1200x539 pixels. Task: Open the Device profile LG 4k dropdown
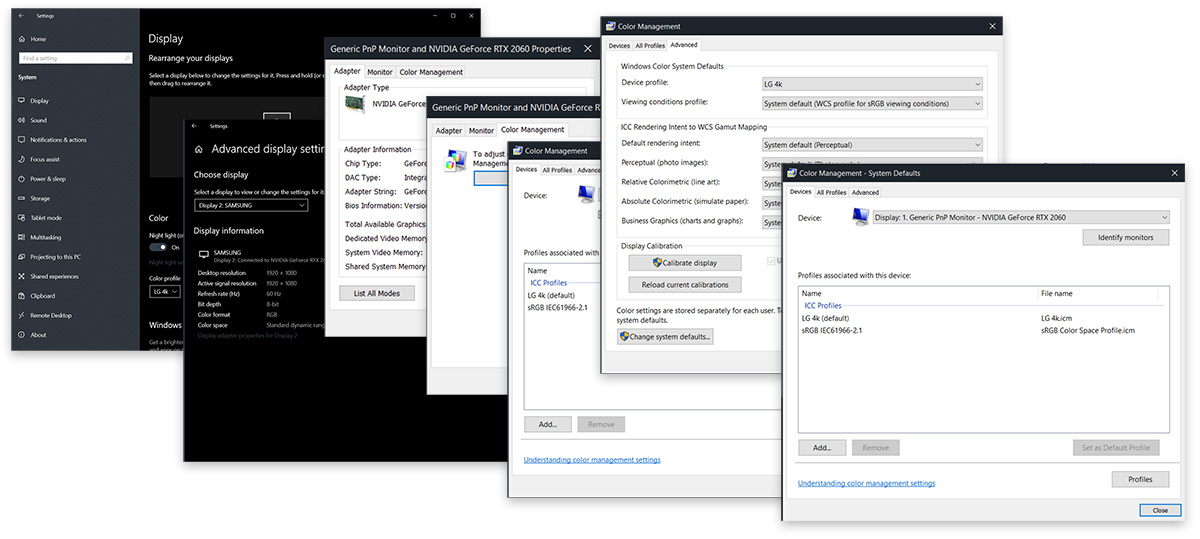point(872,83)
